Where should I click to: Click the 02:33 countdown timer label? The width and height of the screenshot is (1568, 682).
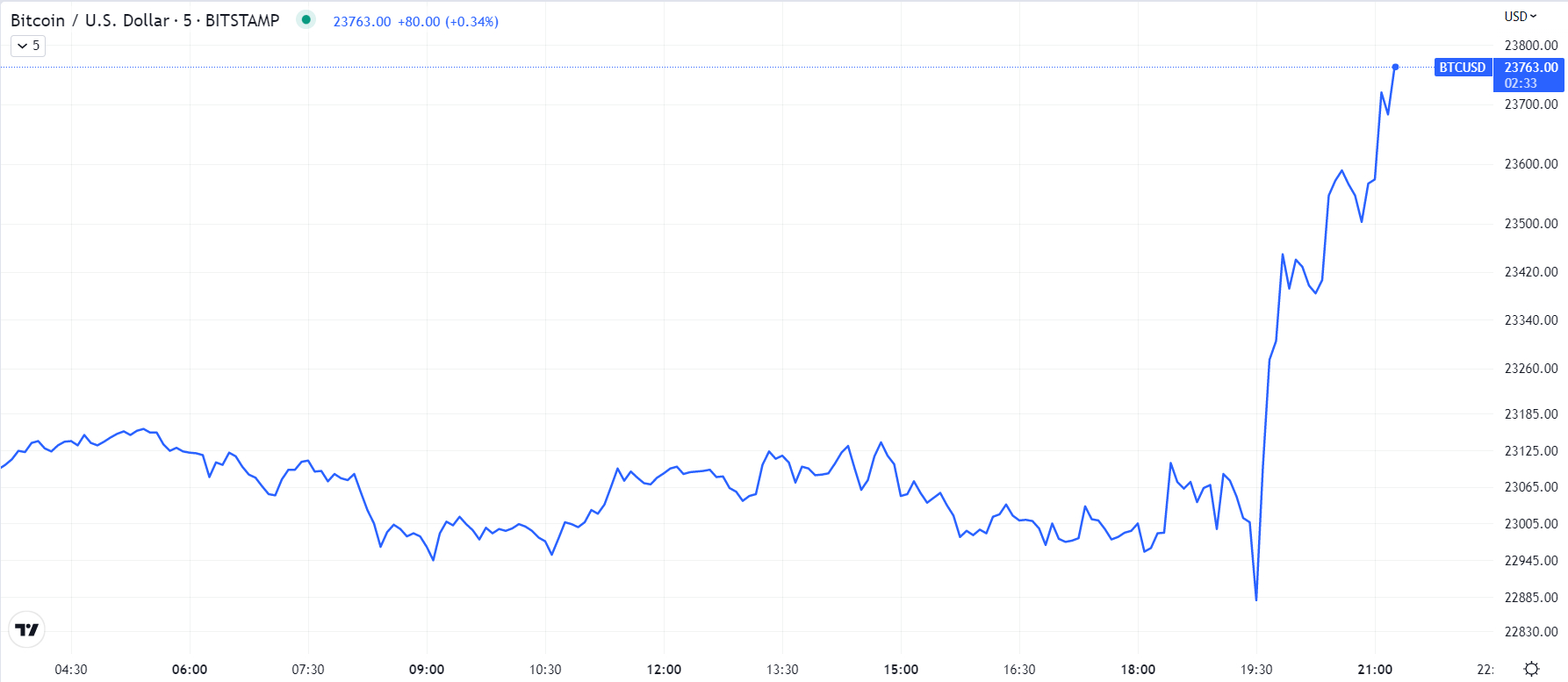pos(1521,83)
